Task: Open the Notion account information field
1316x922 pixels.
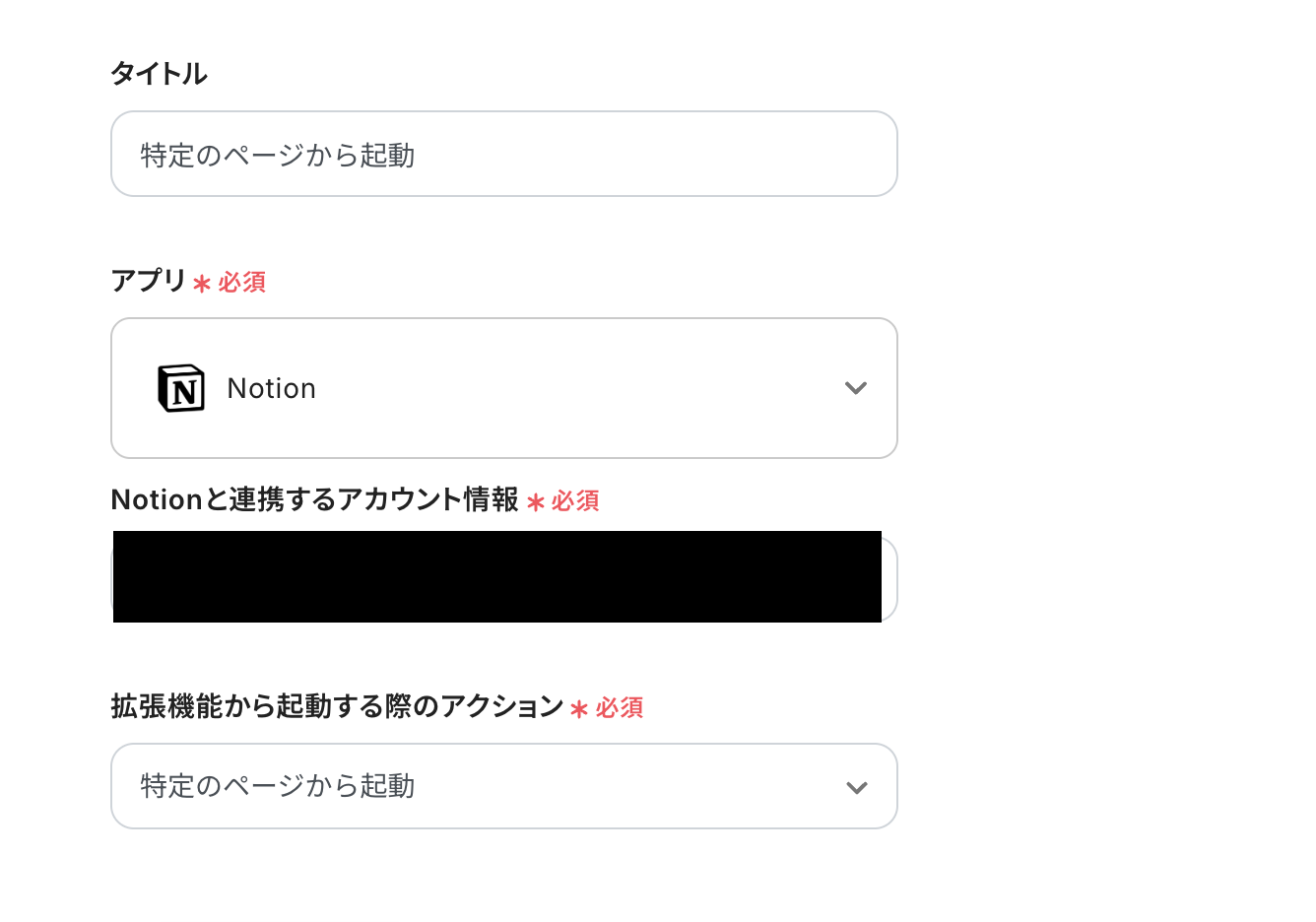Action: click(x=497, y=577)
